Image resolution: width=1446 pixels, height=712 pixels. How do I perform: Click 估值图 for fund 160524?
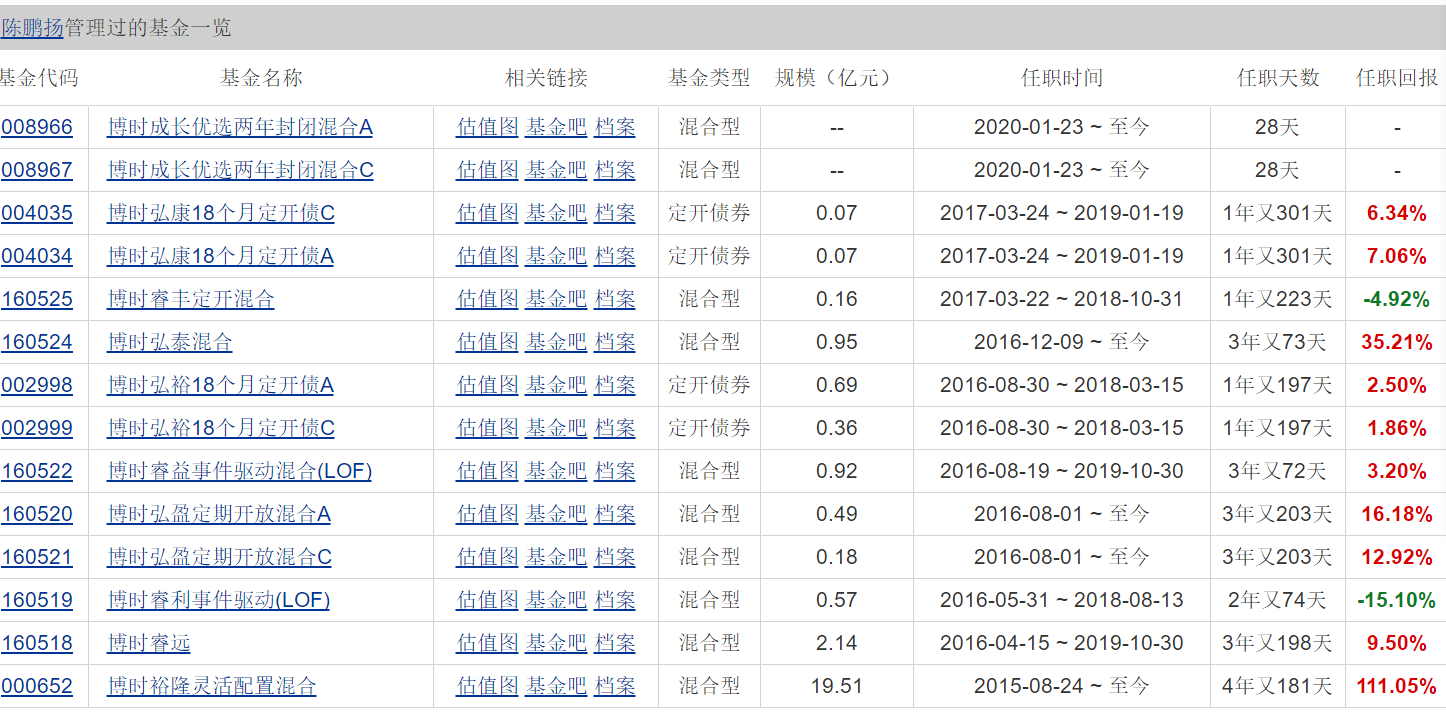(x=488, y=342)
